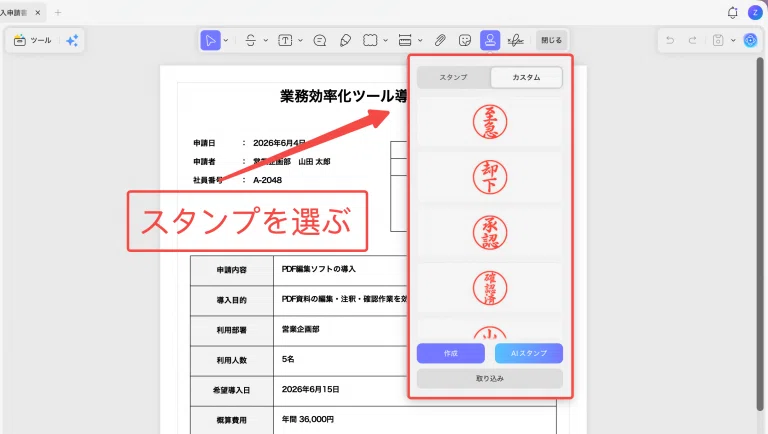Choose the 至急 stamp
The height and width of the screenshot is (434, 768).
[x=490, y=122]
